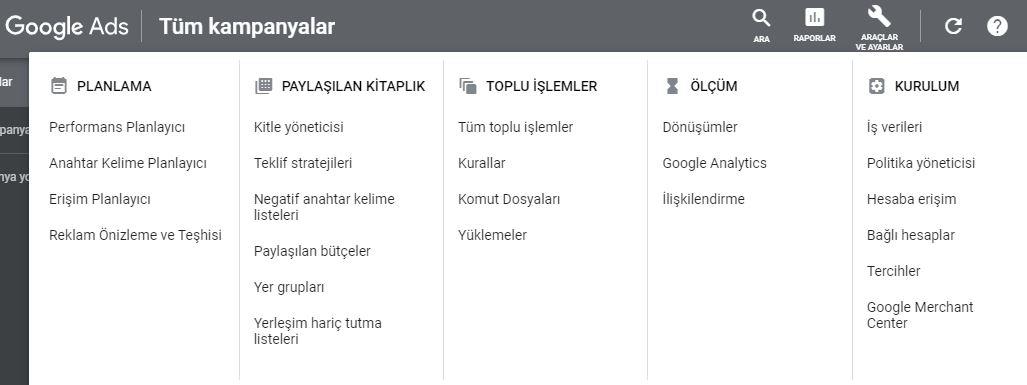Click the Google Ads logo
1027x385 pixels.
coord(65,27)
